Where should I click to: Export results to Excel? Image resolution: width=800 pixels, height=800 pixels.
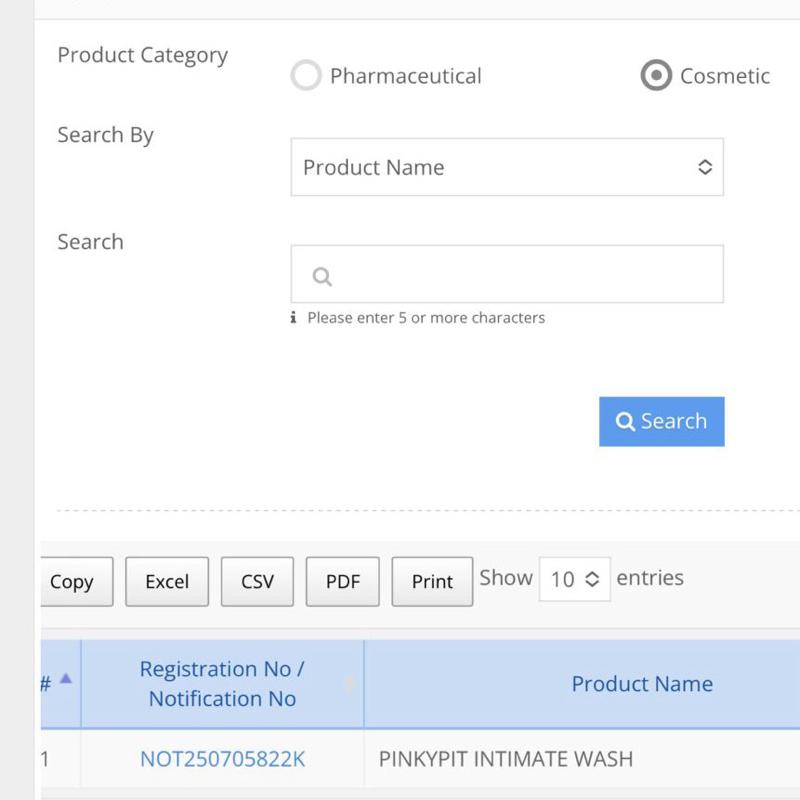tap(167, 582)
